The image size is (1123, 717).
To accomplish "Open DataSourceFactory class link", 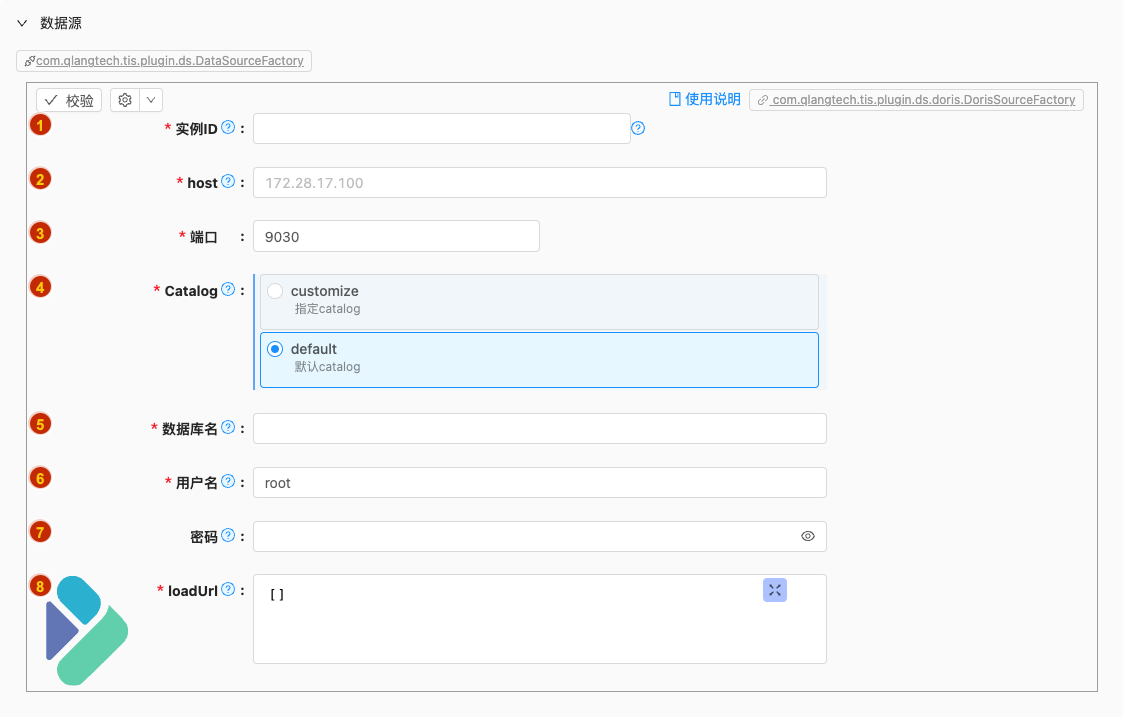I will [x=164, y=61].
